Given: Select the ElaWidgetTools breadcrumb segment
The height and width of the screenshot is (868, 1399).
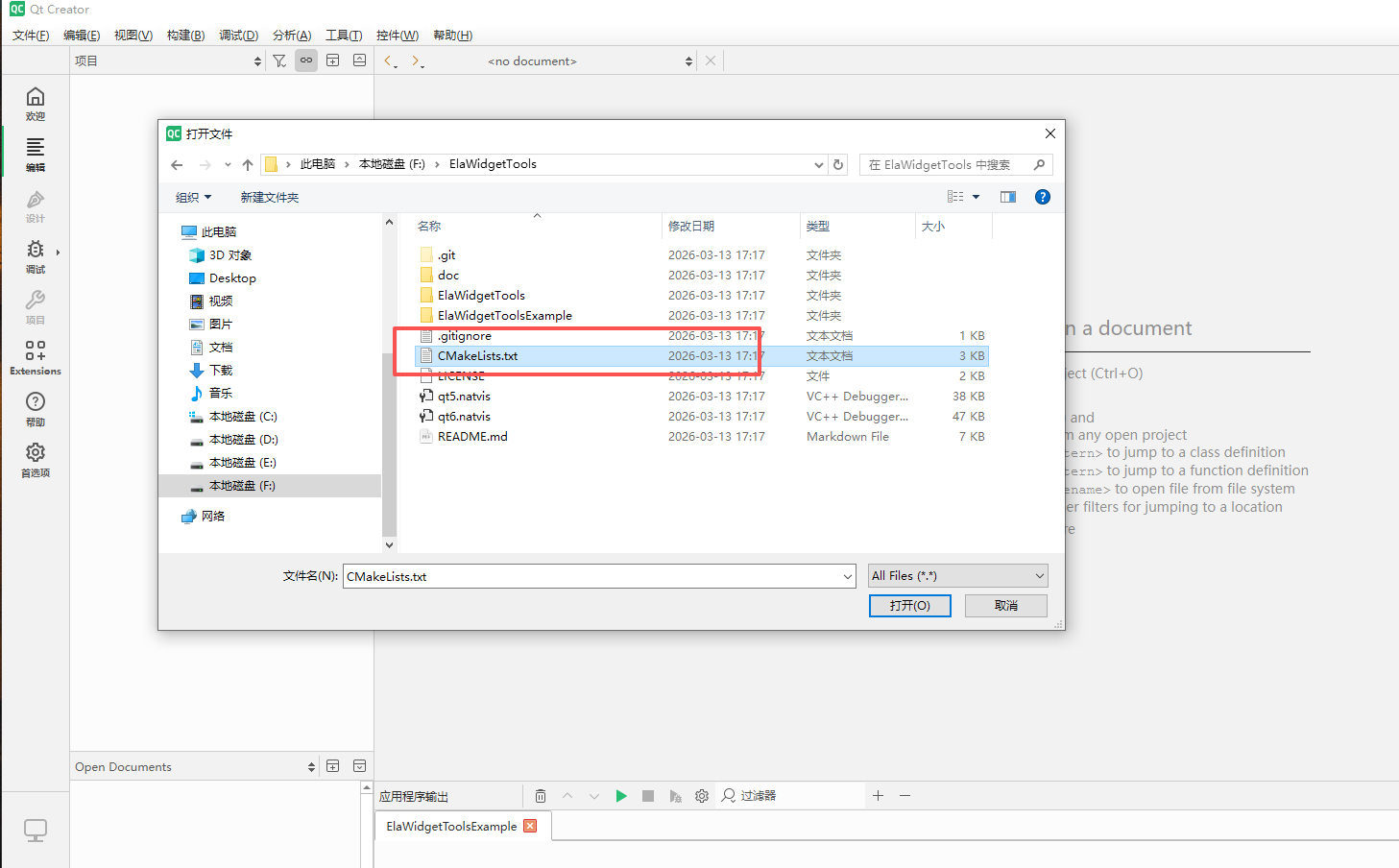Looking at the screenshot, I should [x=493, y=164].
